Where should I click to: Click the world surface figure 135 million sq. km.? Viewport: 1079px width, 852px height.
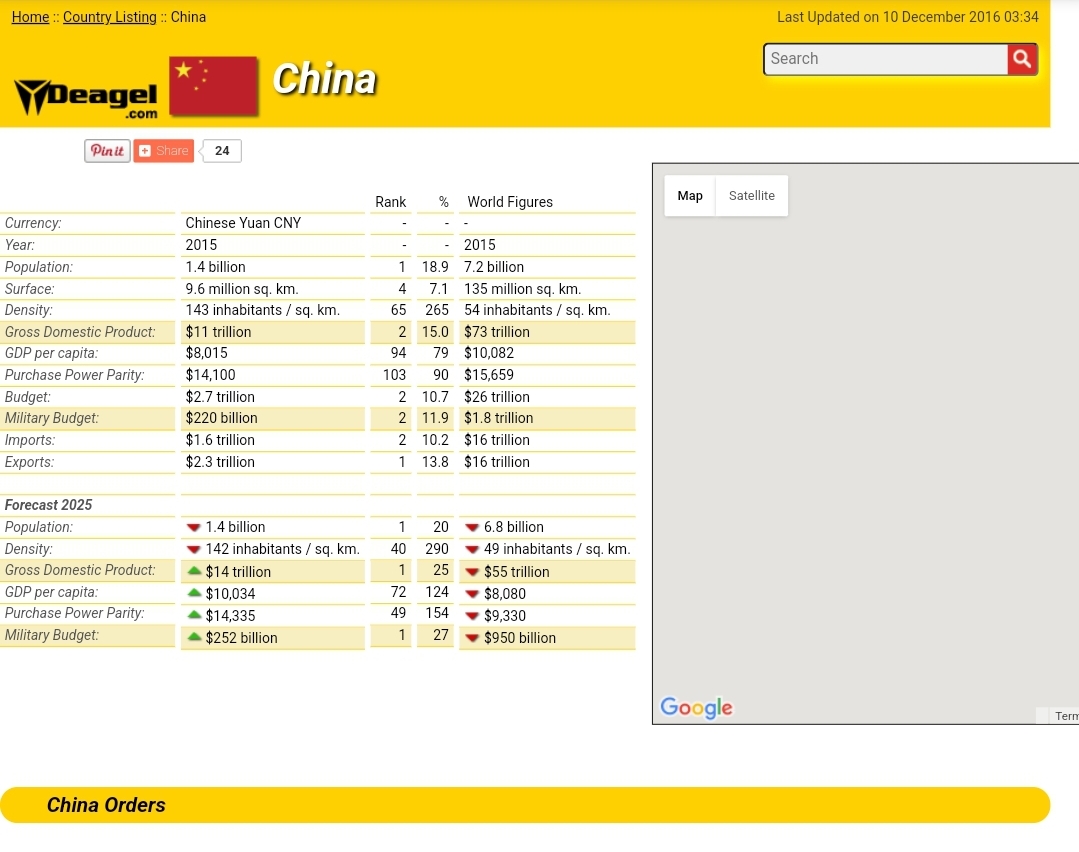point(522,289)
